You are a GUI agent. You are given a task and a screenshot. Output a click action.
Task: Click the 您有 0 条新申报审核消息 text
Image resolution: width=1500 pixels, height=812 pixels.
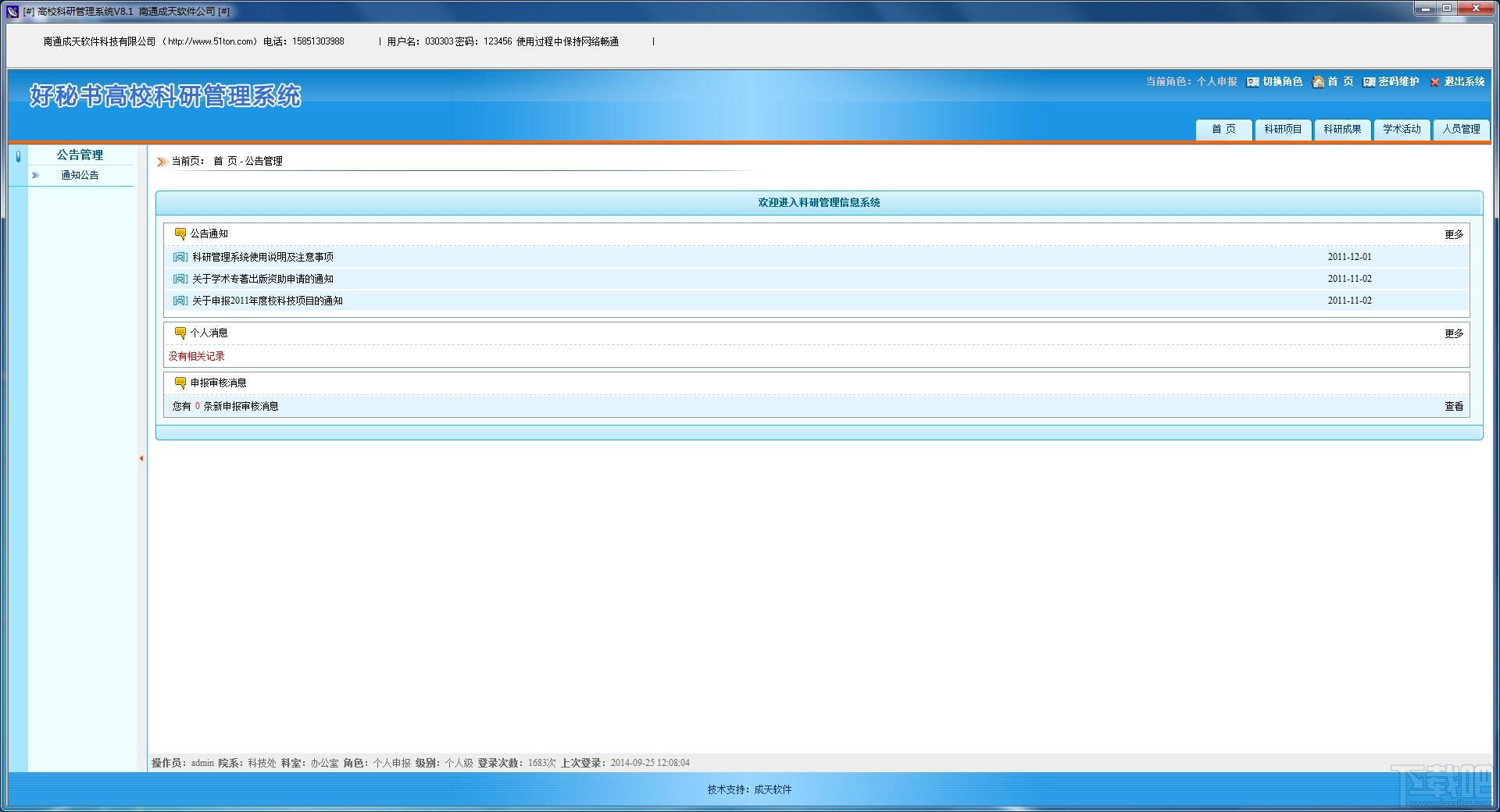225,406
